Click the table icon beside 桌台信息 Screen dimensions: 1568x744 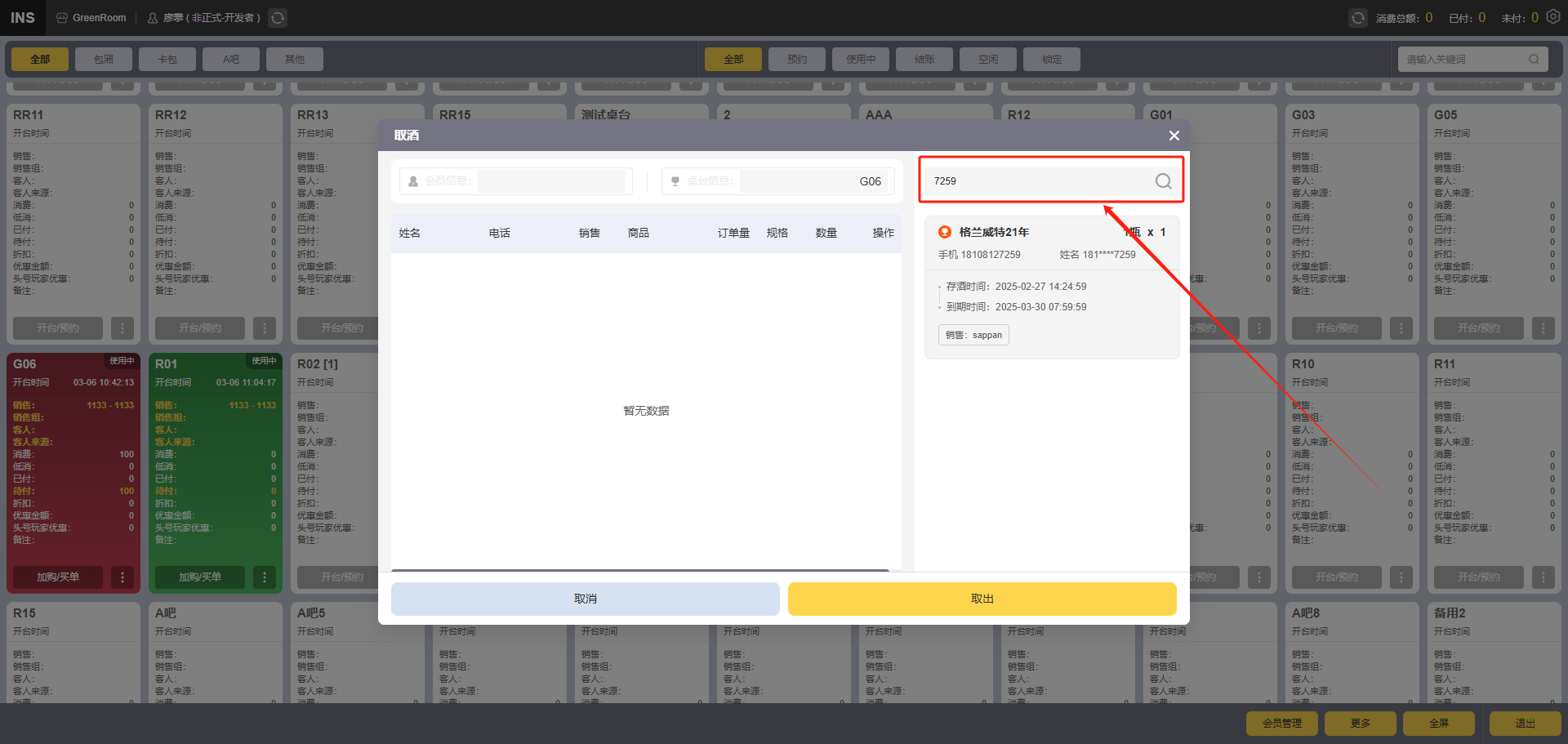click(675, 181)
